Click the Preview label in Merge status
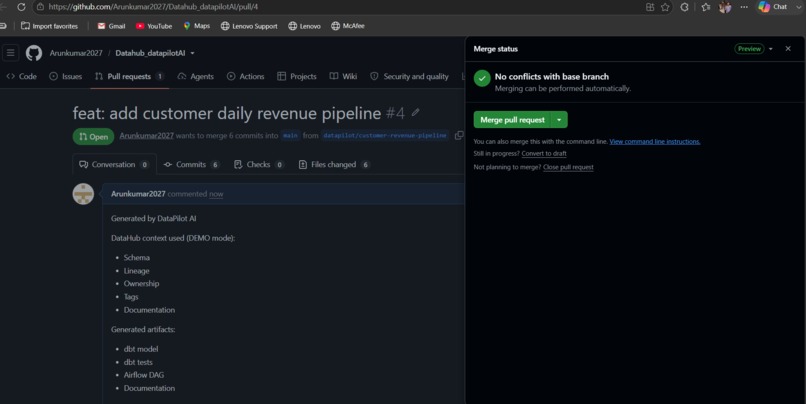Screen dimensions: 806x404 click(x=749, y=49)
